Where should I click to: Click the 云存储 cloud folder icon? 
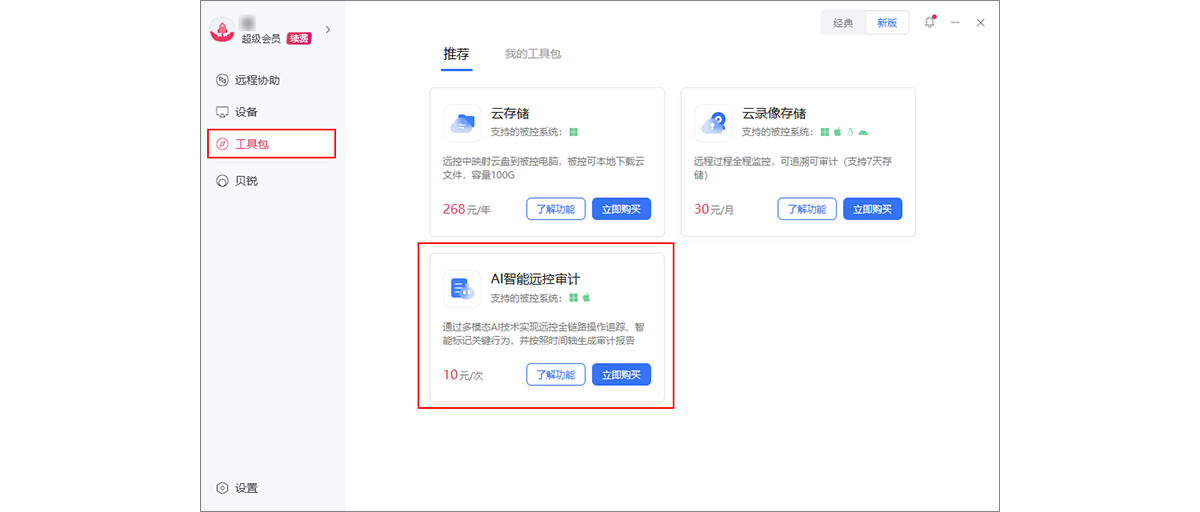(462, 123)
